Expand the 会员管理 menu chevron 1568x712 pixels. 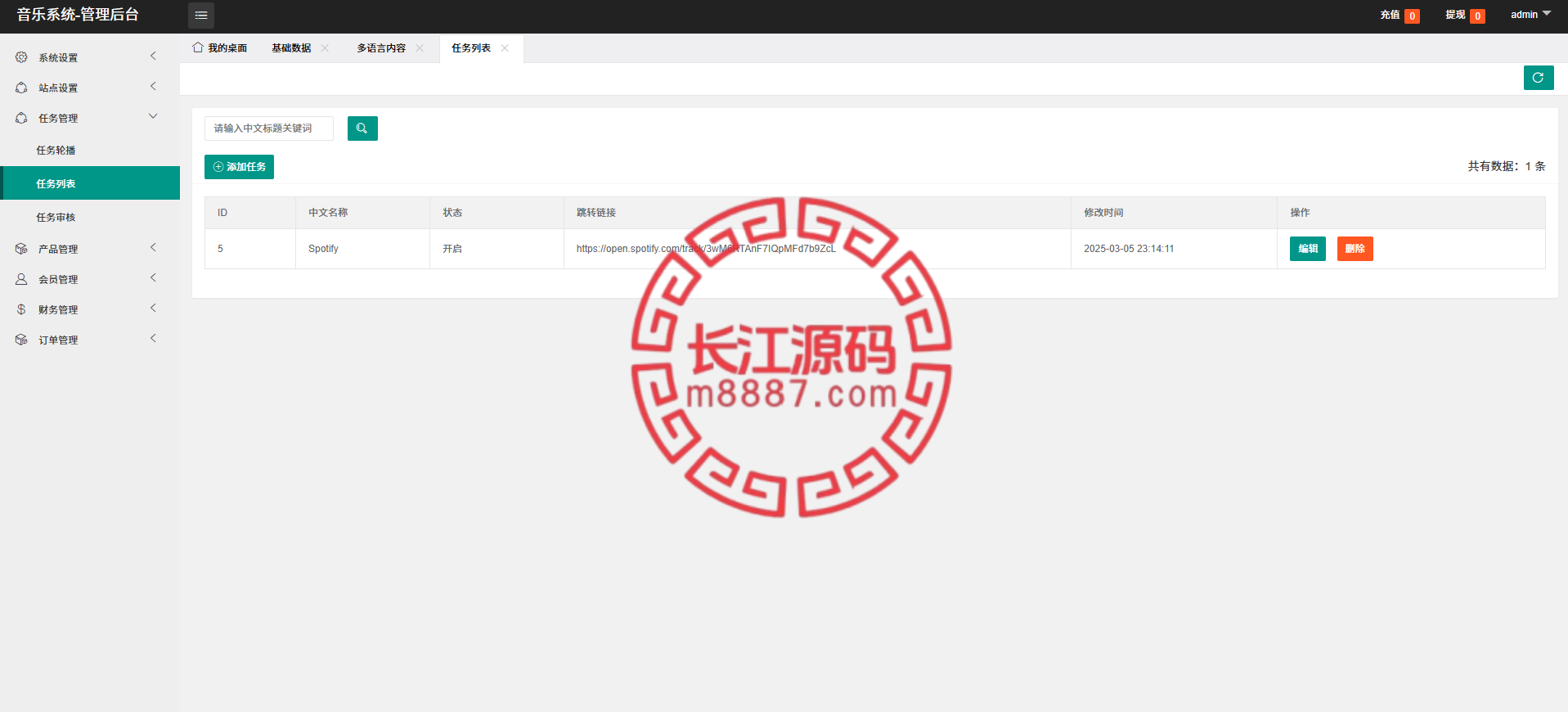pyautogui.click(x=153, y=277)
